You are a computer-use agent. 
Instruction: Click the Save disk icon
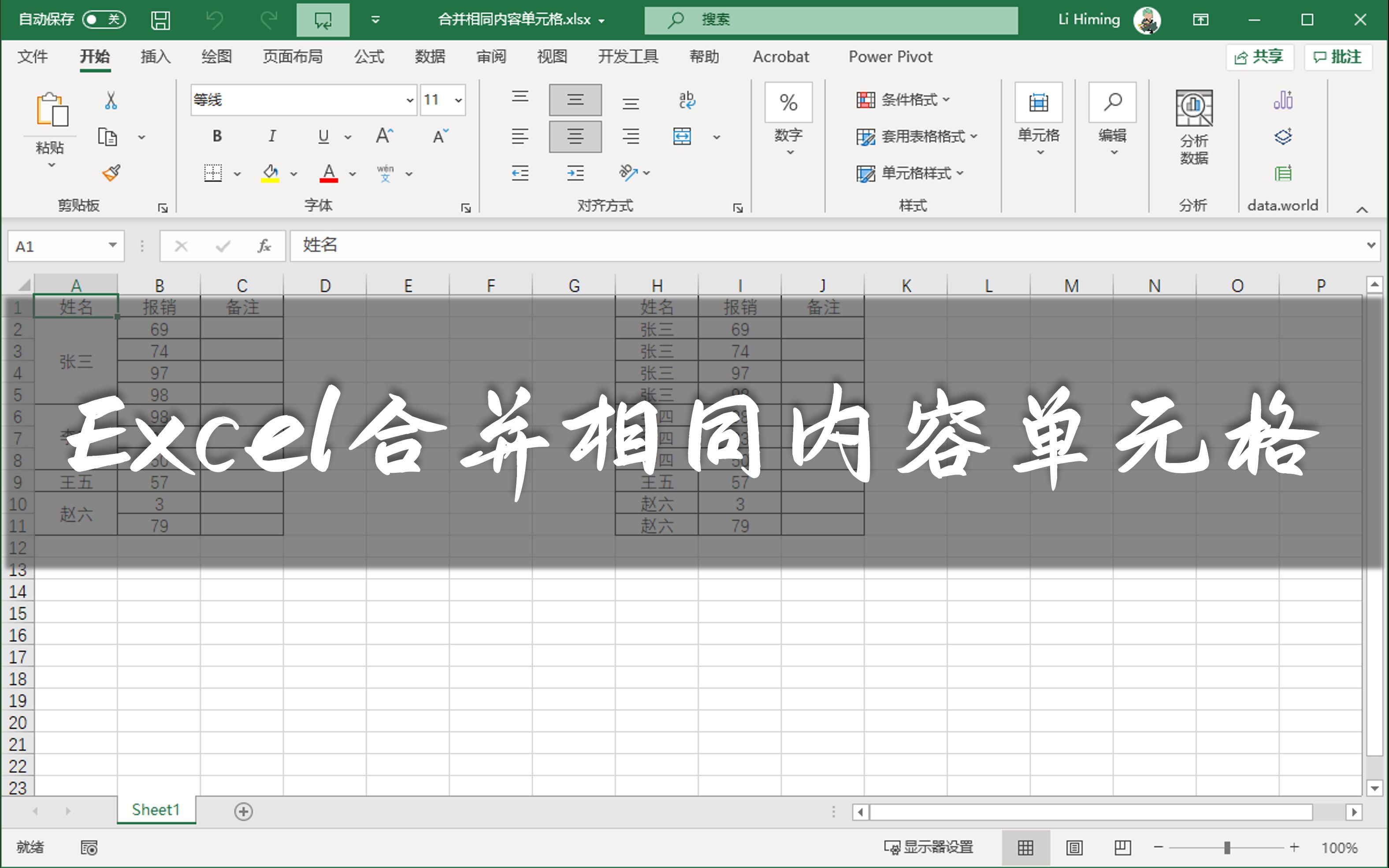click(x=160, y=20)
